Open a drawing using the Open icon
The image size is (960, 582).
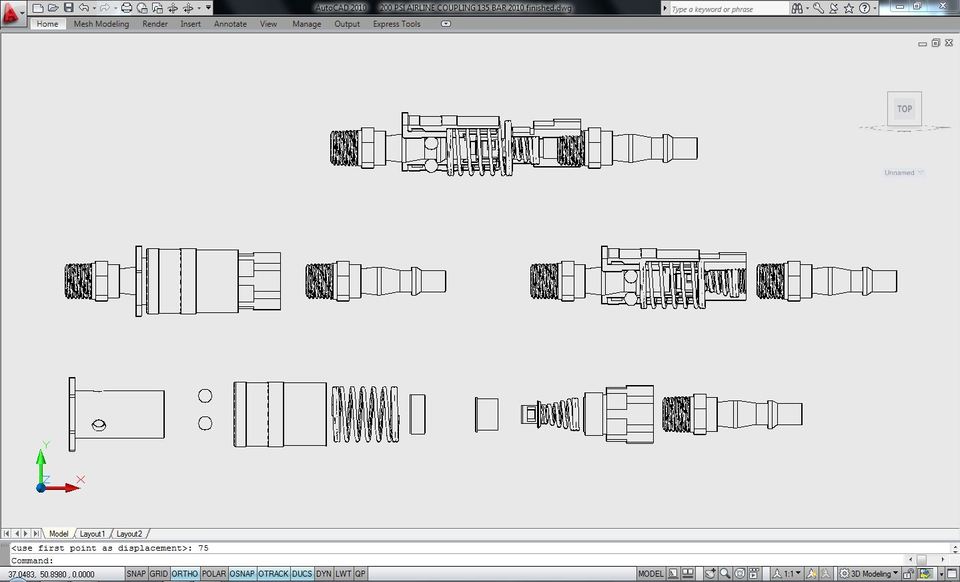coord(53,7)
